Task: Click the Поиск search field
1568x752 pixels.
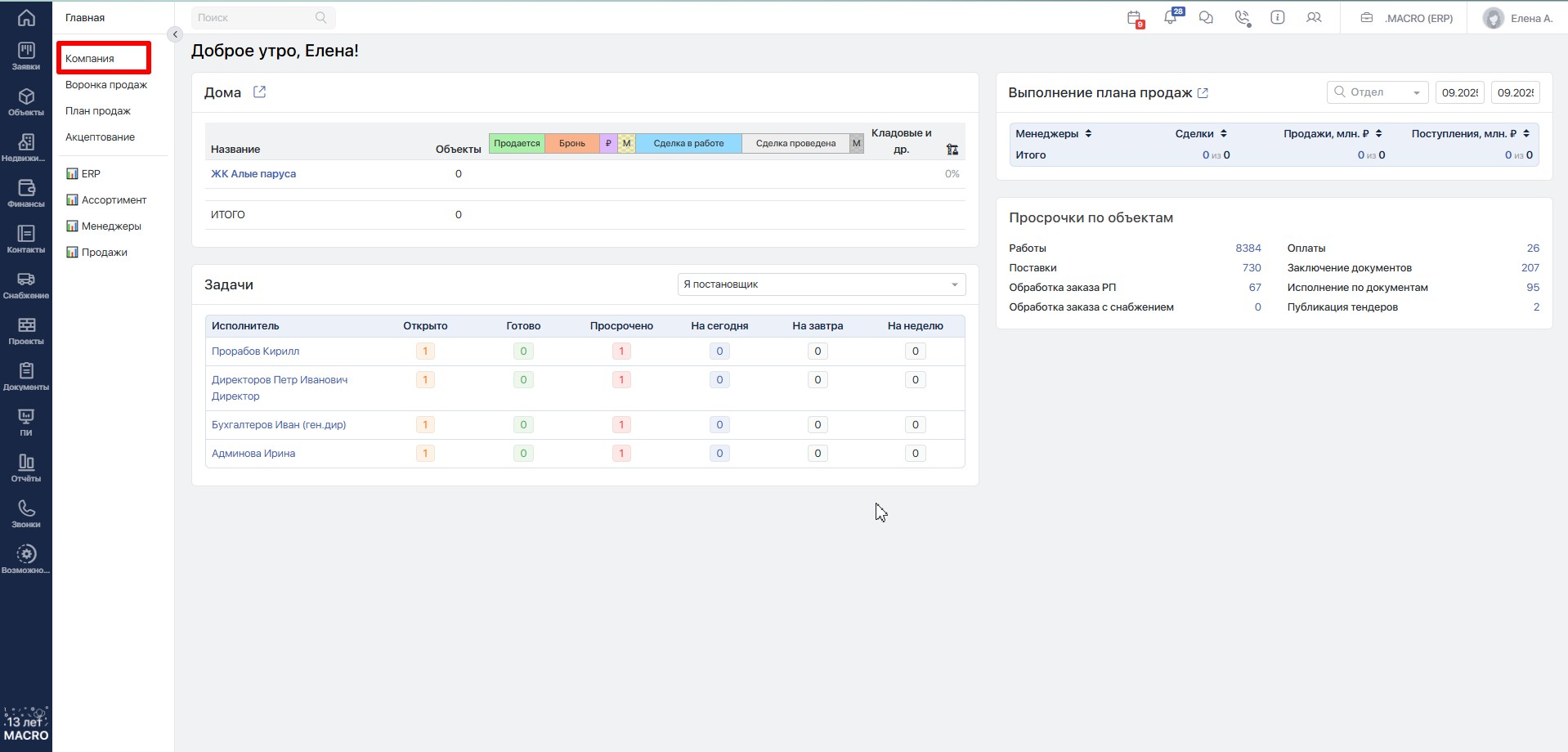Action: (x=253, y=18)
